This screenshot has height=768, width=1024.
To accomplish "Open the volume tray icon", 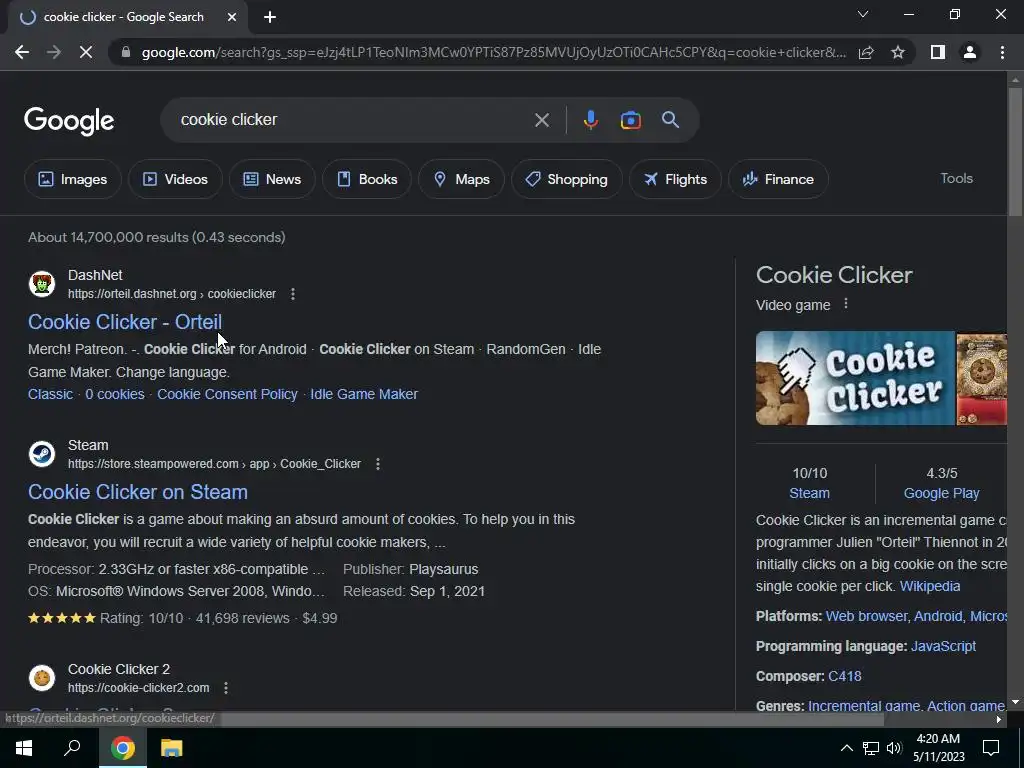I will pyautogui.click(x=894, y=748).
